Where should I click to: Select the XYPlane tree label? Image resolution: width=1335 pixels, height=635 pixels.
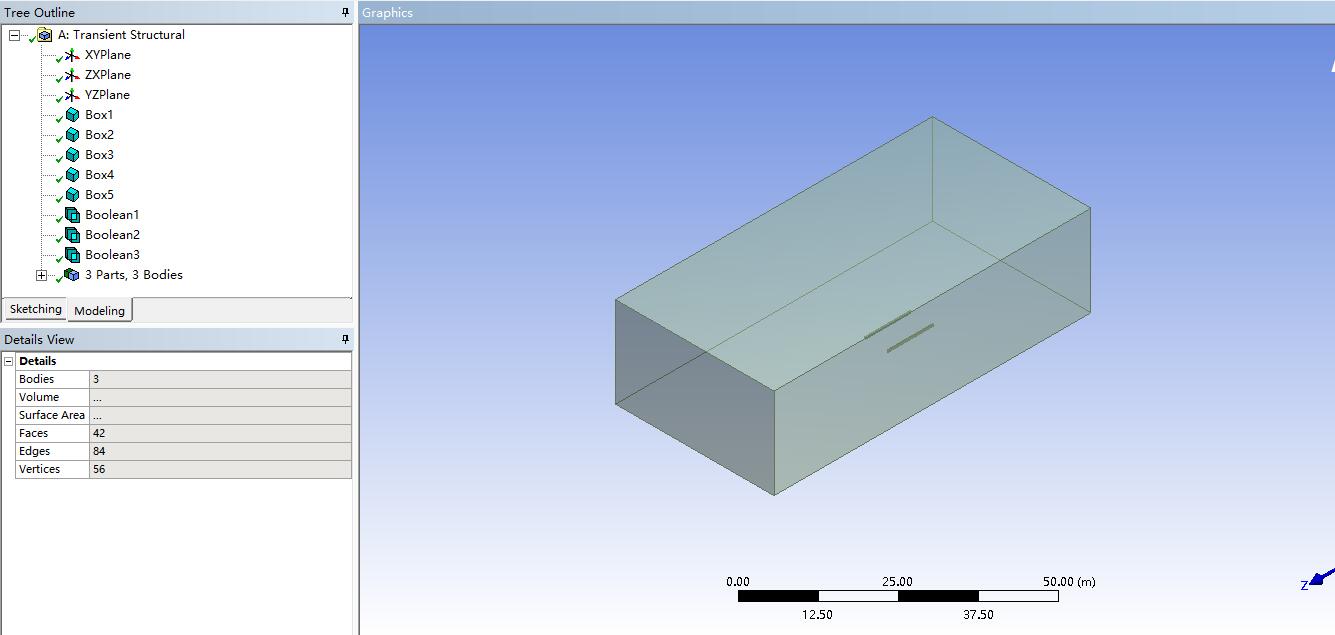point(108,55)
